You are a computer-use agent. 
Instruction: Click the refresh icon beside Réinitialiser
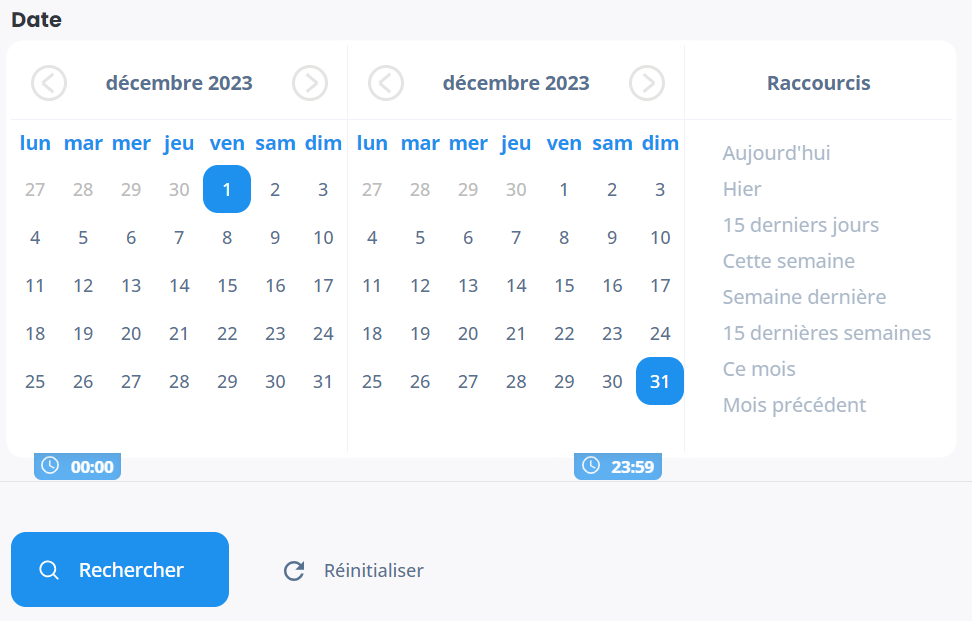click(x=294, y=571)
